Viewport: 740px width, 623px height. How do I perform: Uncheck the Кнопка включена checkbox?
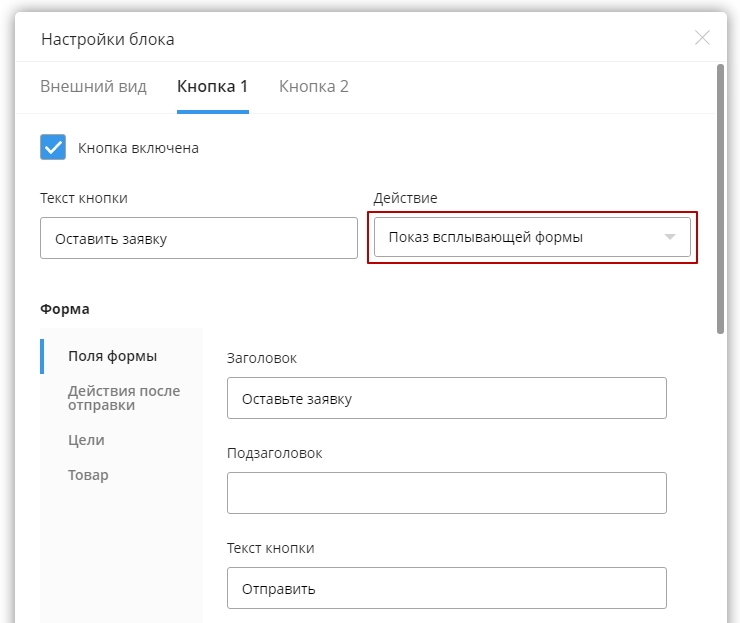[53, 147]
